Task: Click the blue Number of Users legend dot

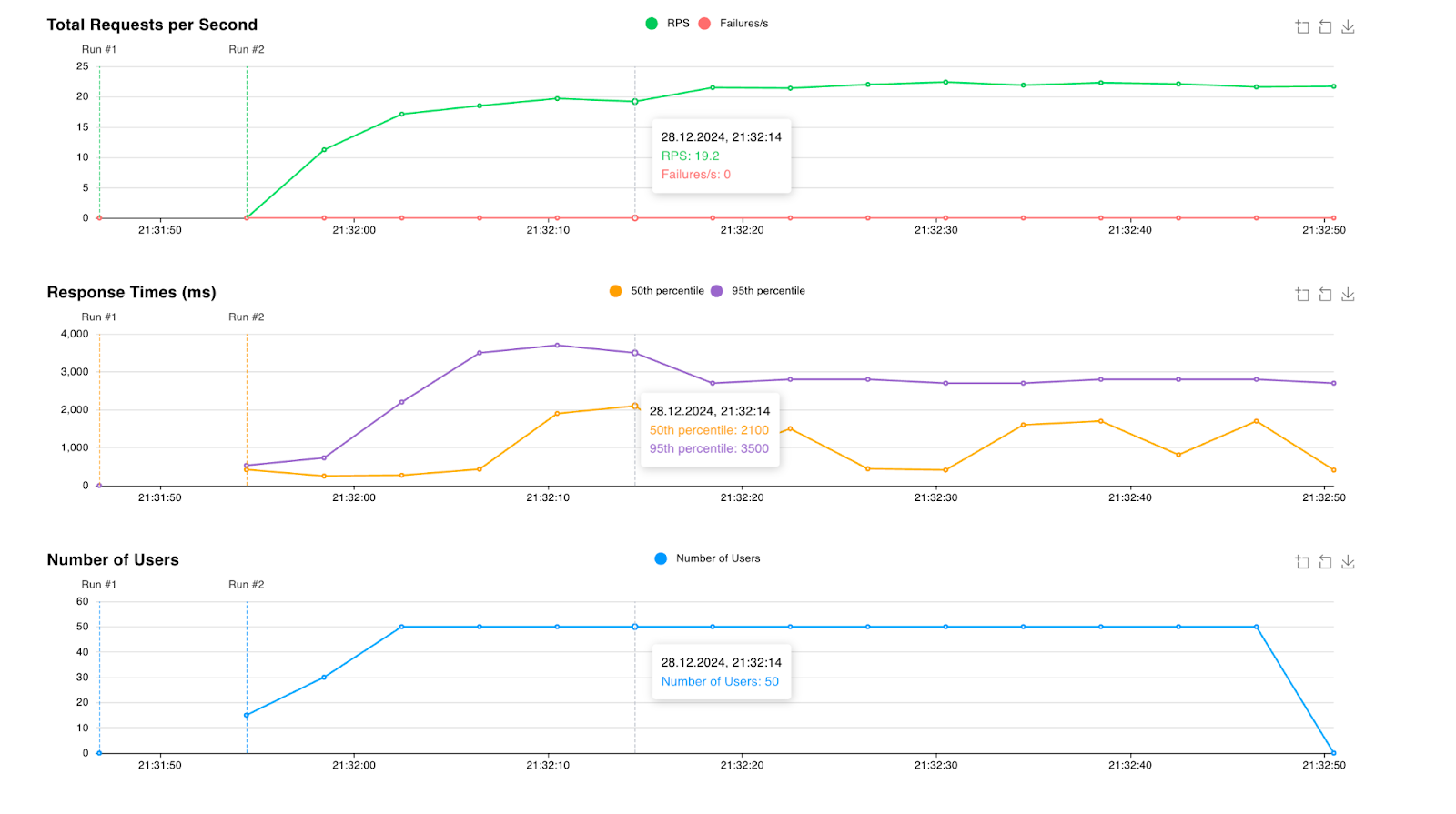Action: pyautogui.click(x=661, y=558)
